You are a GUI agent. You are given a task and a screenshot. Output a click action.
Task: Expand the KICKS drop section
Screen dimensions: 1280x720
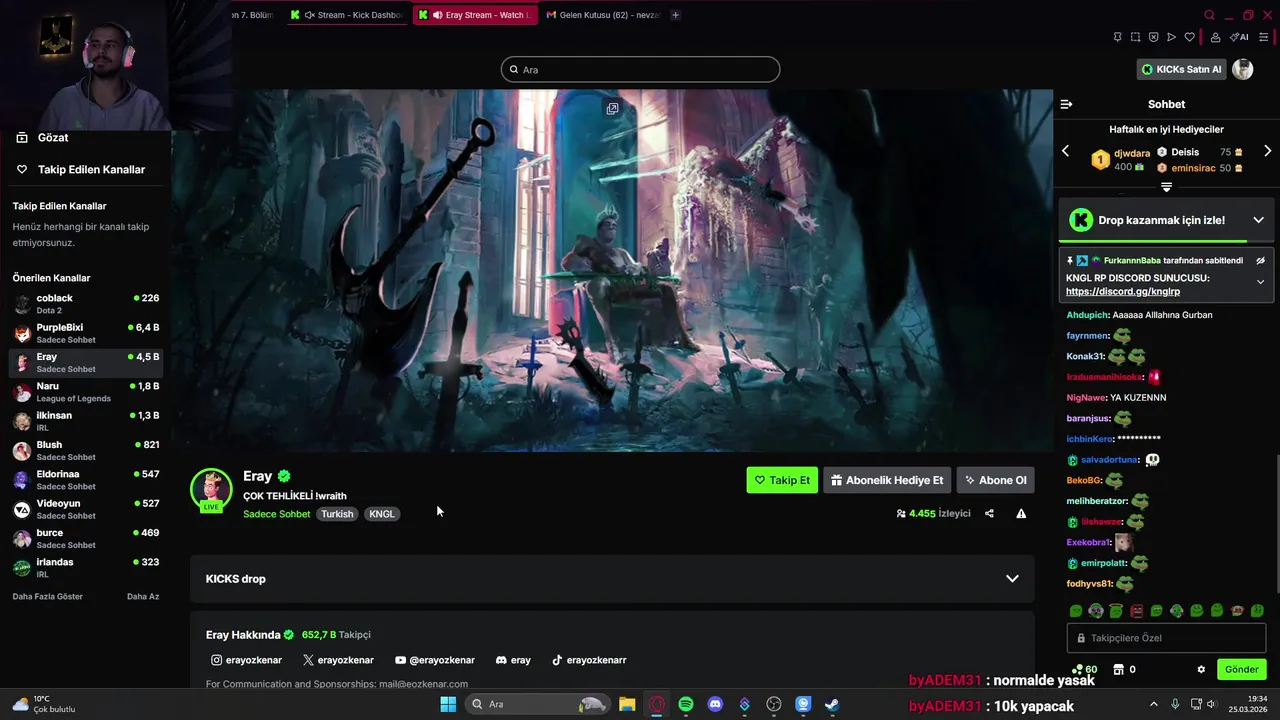click(612, 578)
